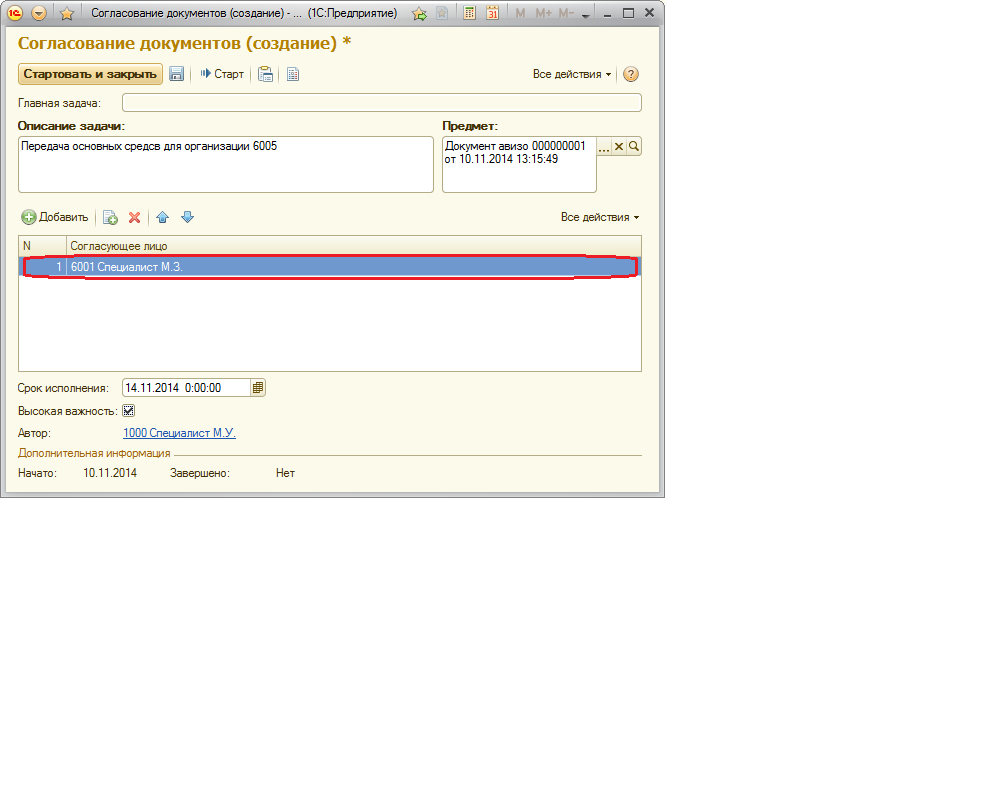
Task: Toggle the Высокая важность checkbox
Action: click(x=128, y=411)
